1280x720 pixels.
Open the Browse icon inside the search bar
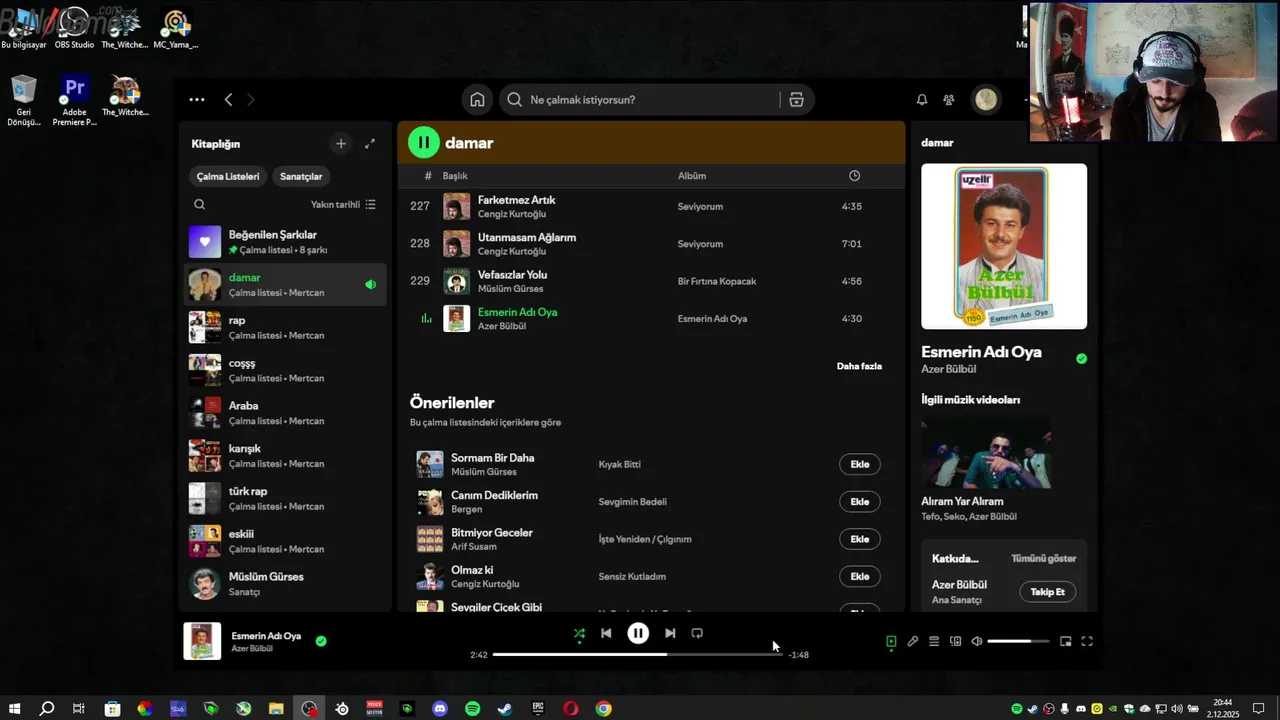(796, 100)
